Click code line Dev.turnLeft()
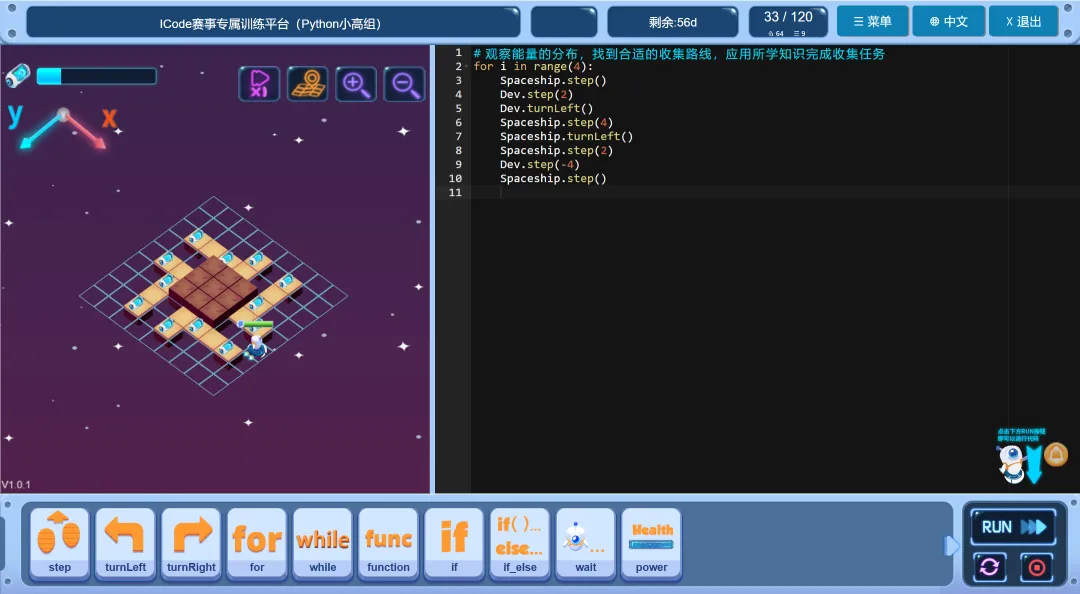The image size is (1080, 594). (x=546, y=108)
